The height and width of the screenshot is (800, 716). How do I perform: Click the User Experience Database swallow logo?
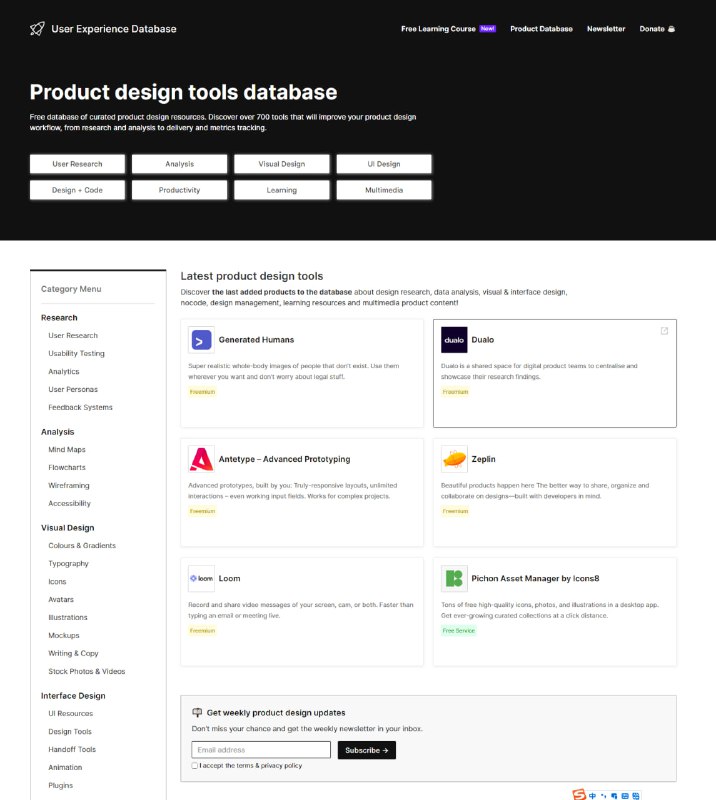point(35,28)
